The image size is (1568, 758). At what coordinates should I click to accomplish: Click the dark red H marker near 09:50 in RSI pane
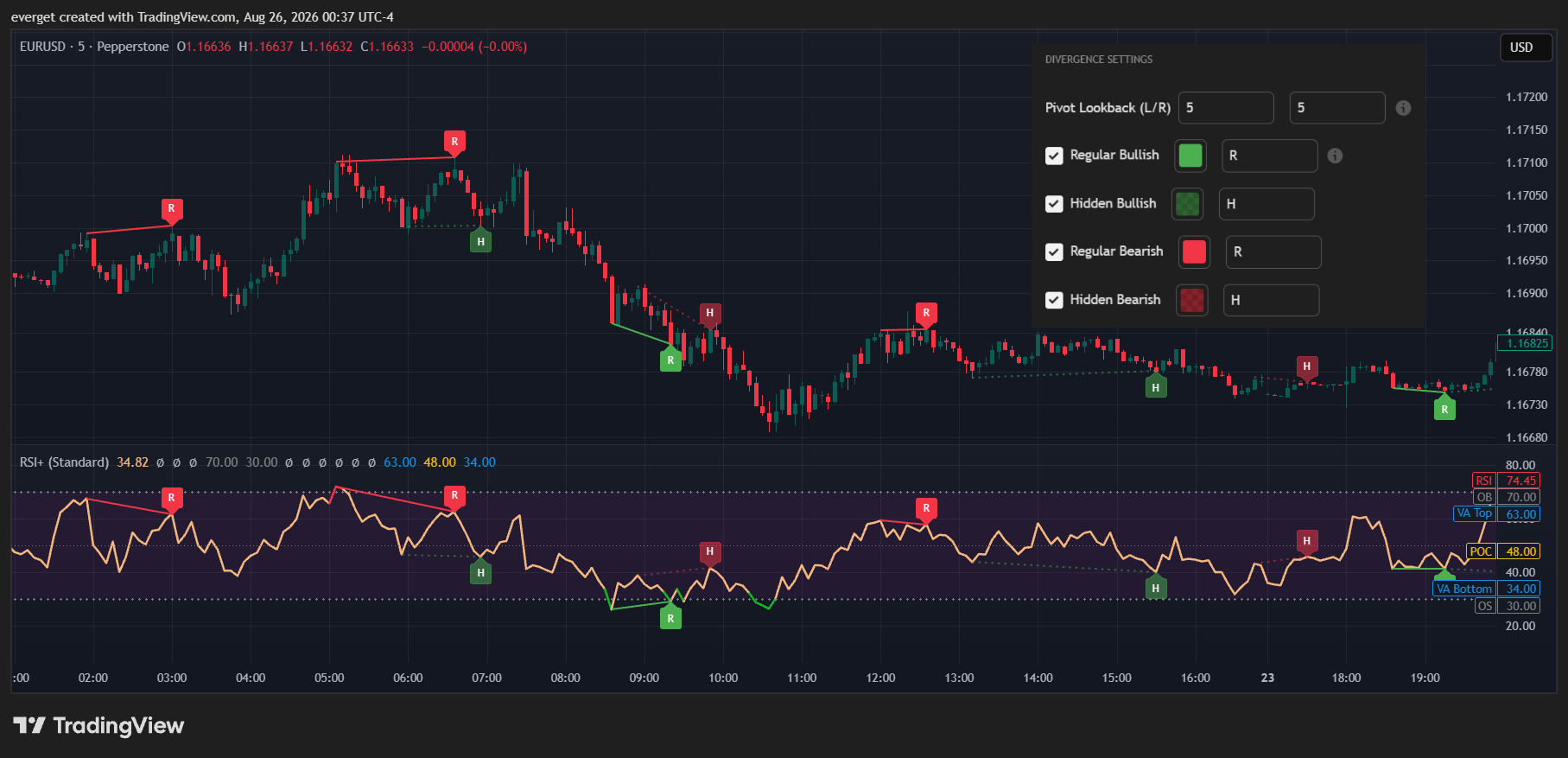710,553
